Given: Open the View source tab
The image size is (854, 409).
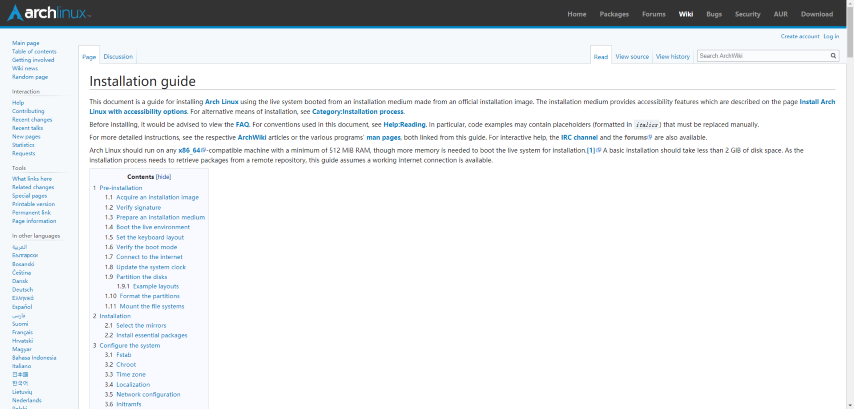Looking at the screenshot, I should click(x=632, y=57).
